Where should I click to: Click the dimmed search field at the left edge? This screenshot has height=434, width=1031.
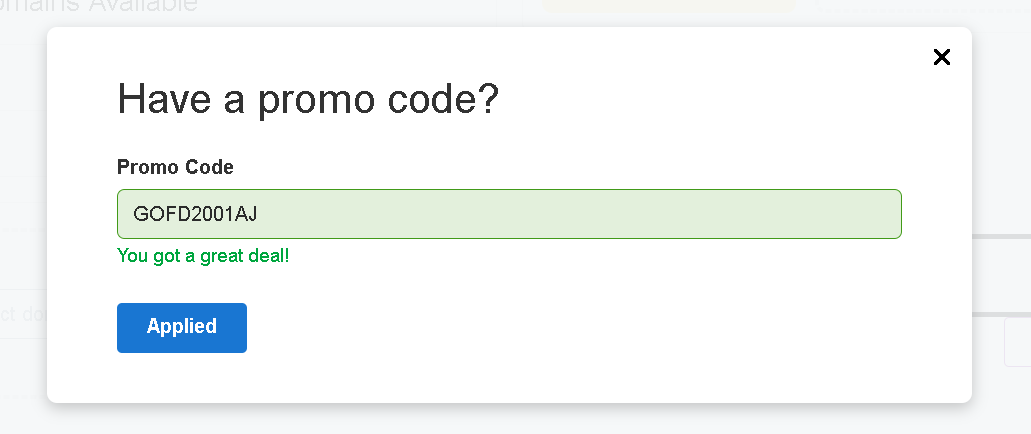(x=22, y=314)
